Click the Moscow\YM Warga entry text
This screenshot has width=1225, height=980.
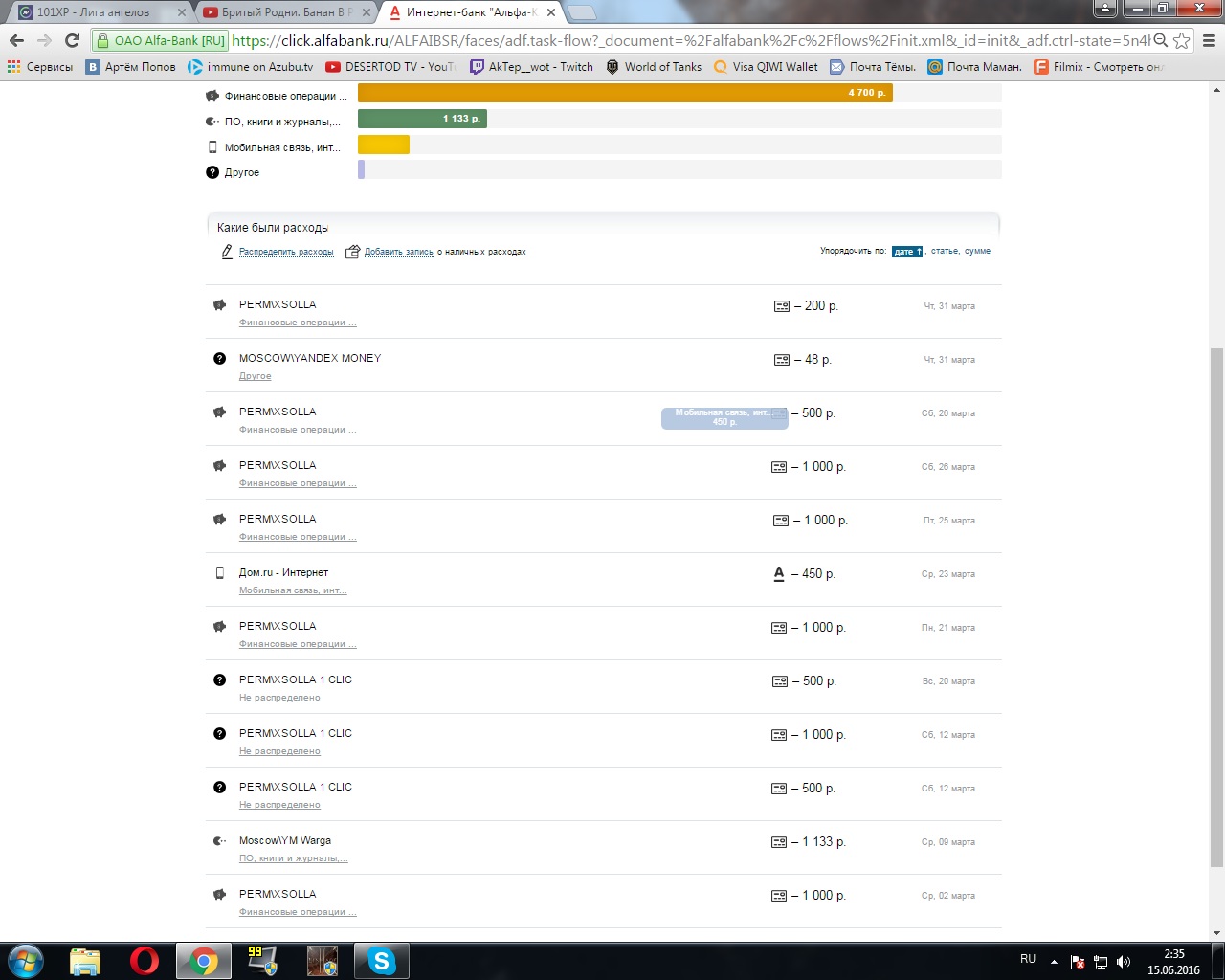(285, 840)
